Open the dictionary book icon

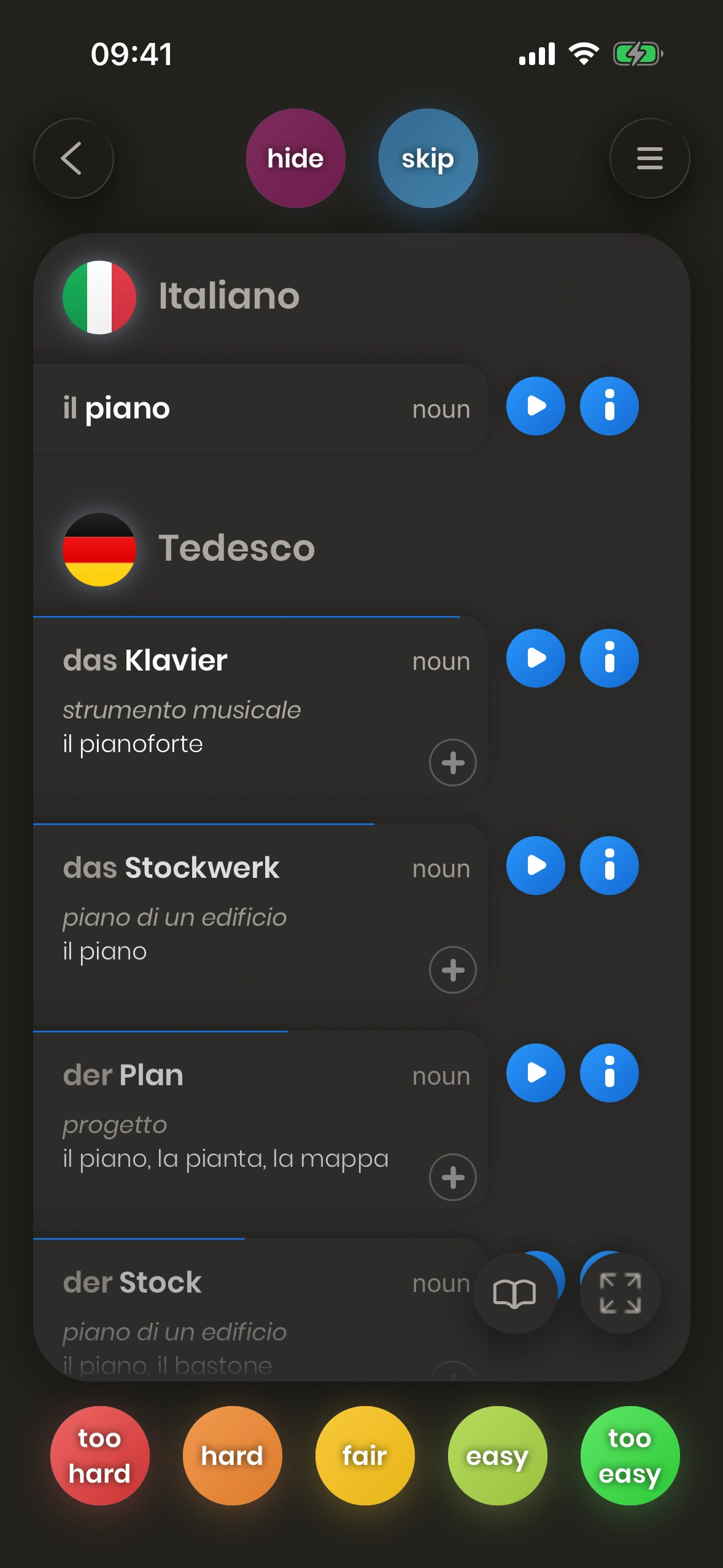514,1293
